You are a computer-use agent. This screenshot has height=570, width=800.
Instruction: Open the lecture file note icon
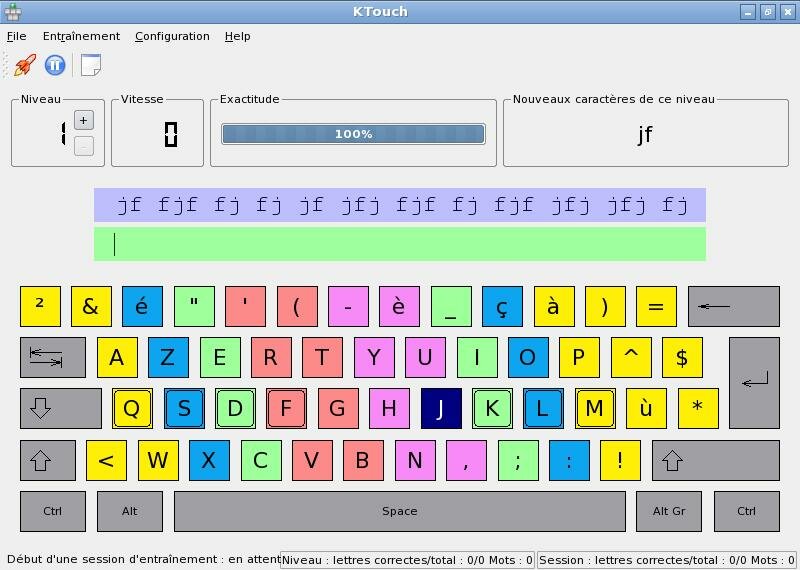pos(91,65)
